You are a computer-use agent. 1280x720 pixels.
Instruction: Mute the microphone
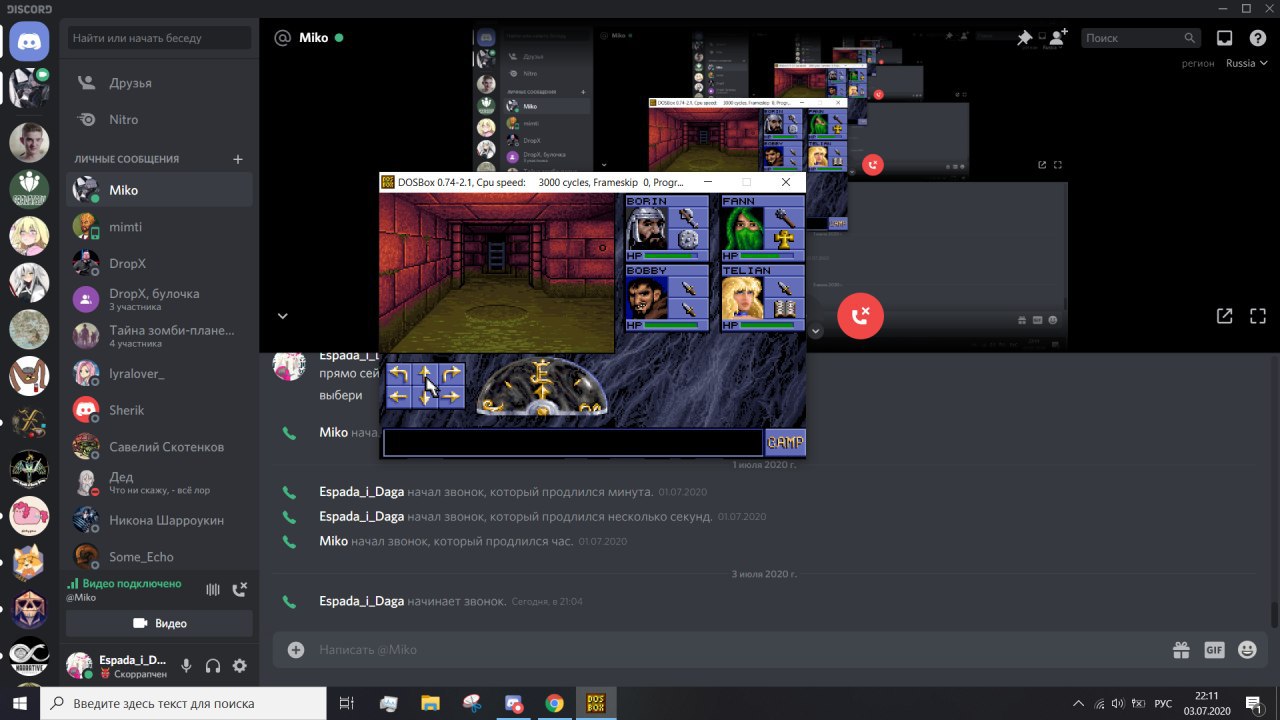[x=186, y=666]
